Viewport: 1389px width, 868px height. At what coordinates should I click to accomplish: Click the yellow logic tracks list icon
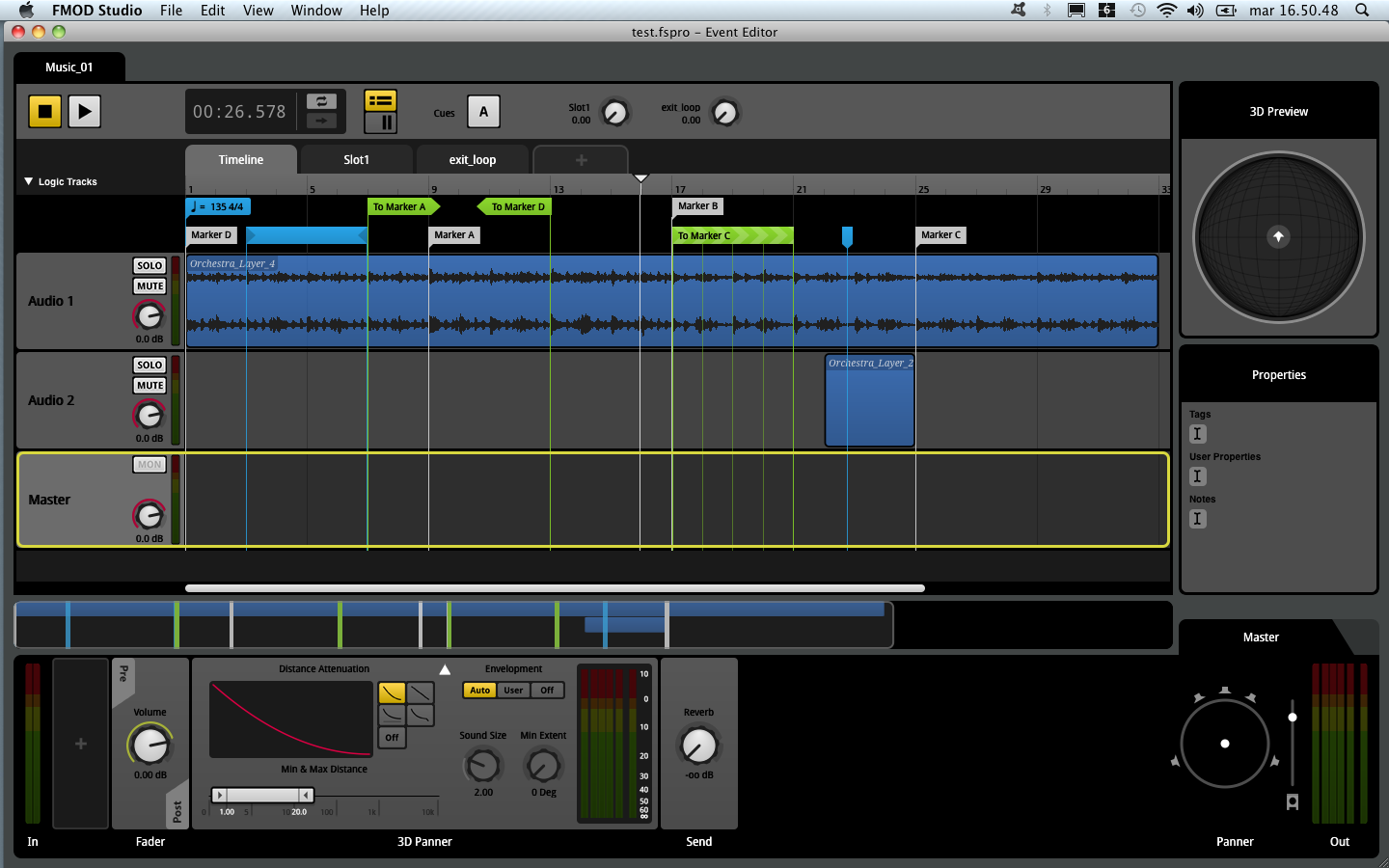click(x=380, y=100)
